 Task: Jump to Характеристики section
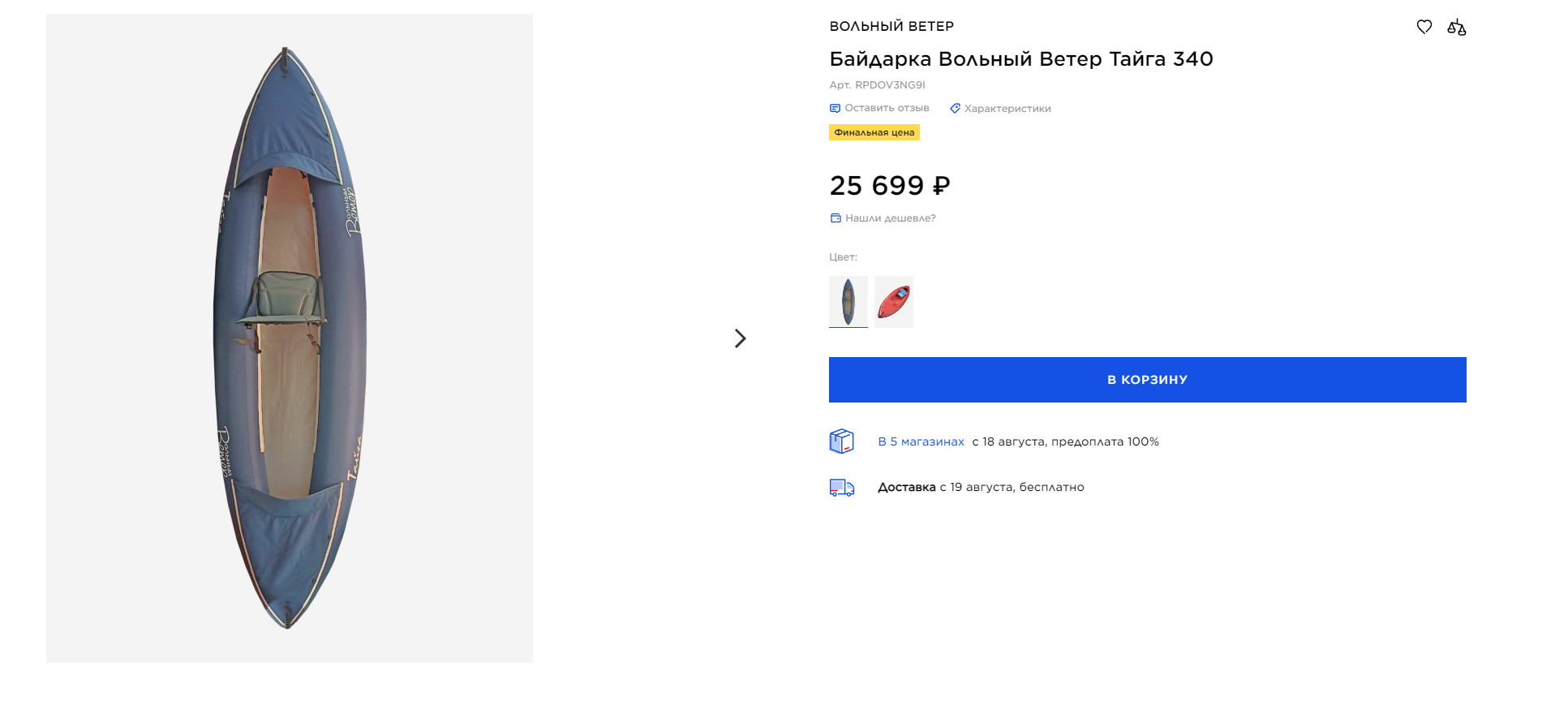(1007, 109)
